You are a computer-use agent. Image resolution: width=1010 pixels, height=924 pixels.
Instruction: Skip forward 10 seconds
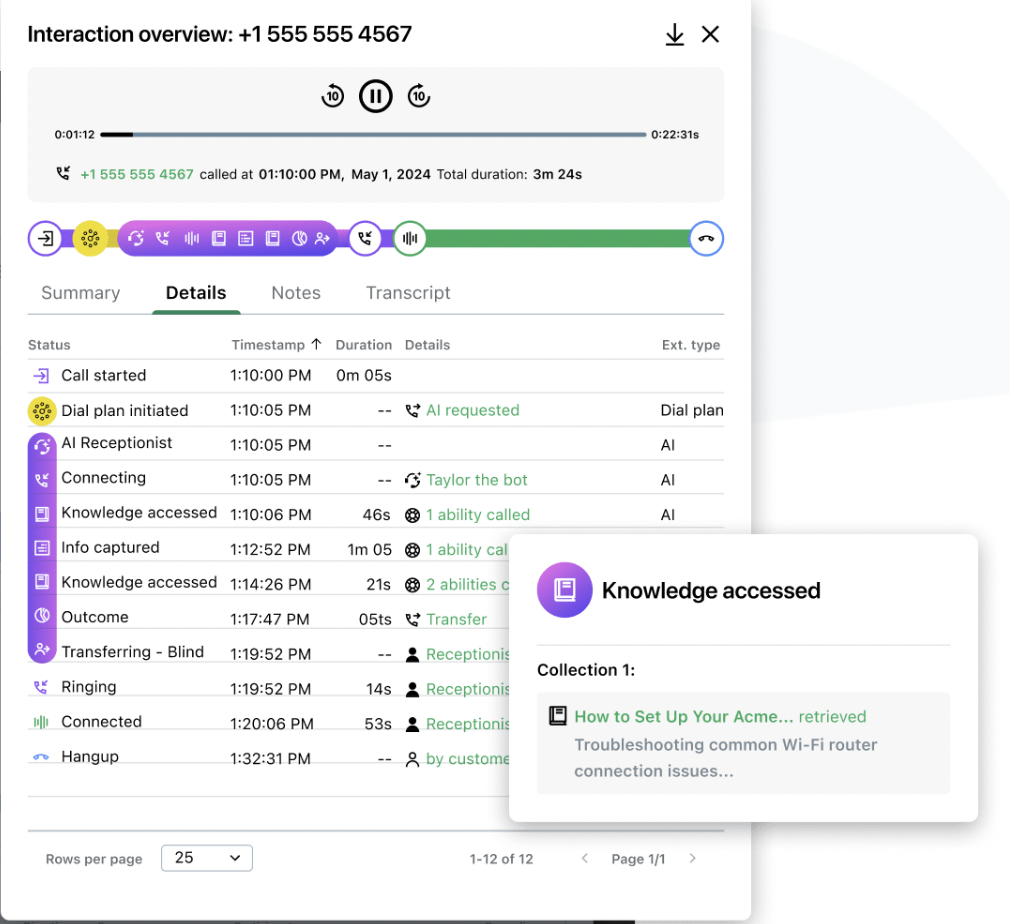click(x=419, y=97)
